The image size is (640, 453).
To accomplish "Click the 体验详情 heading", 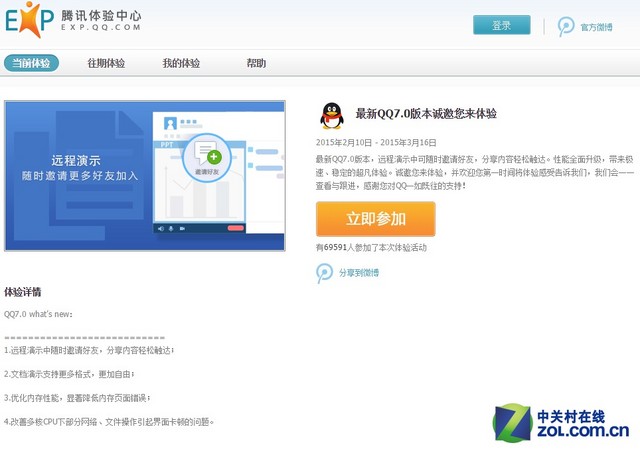I will [22, 292].
